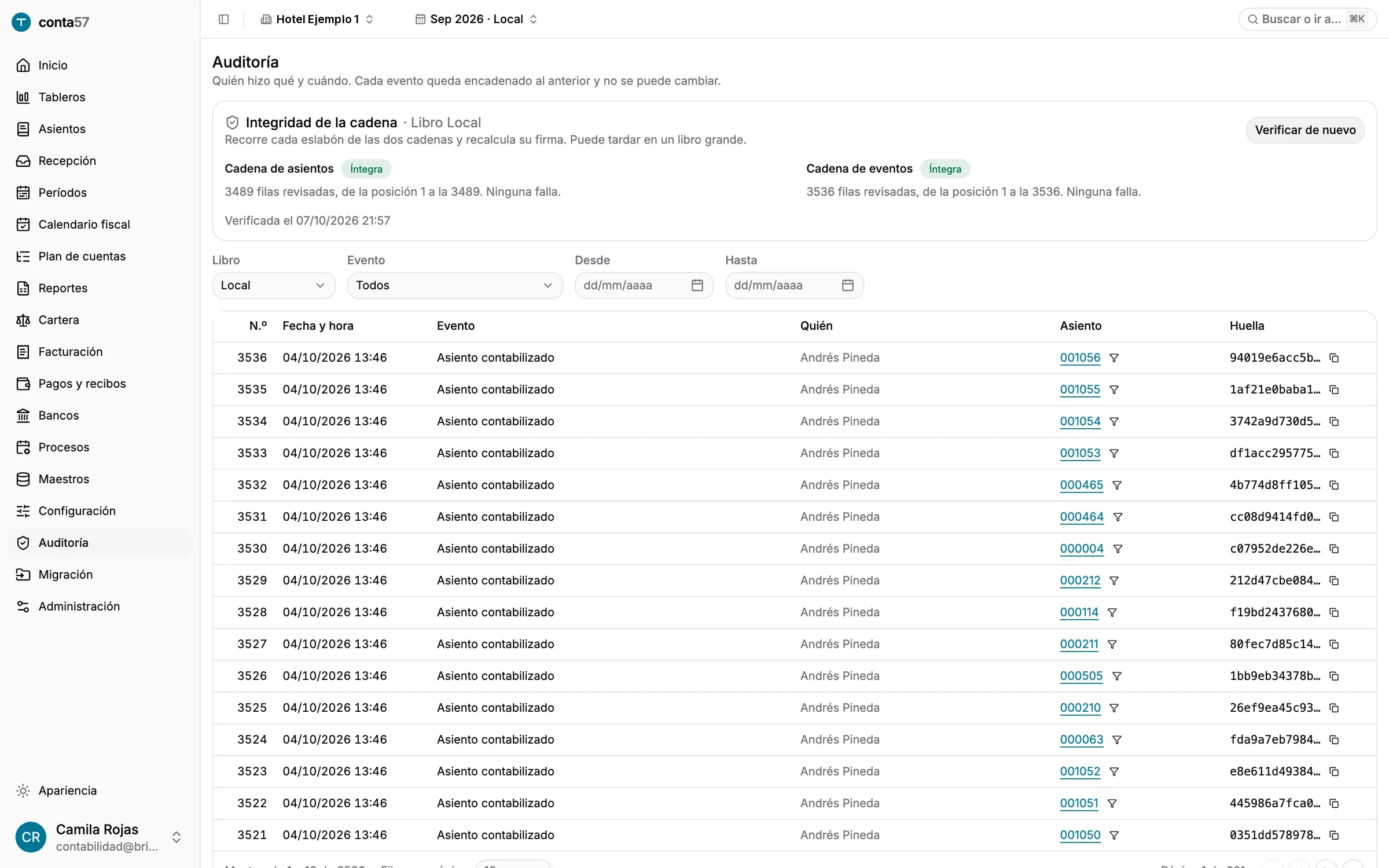
Task: Click filter icon next to asiento 000465
Action: (x=1117, y=485)
